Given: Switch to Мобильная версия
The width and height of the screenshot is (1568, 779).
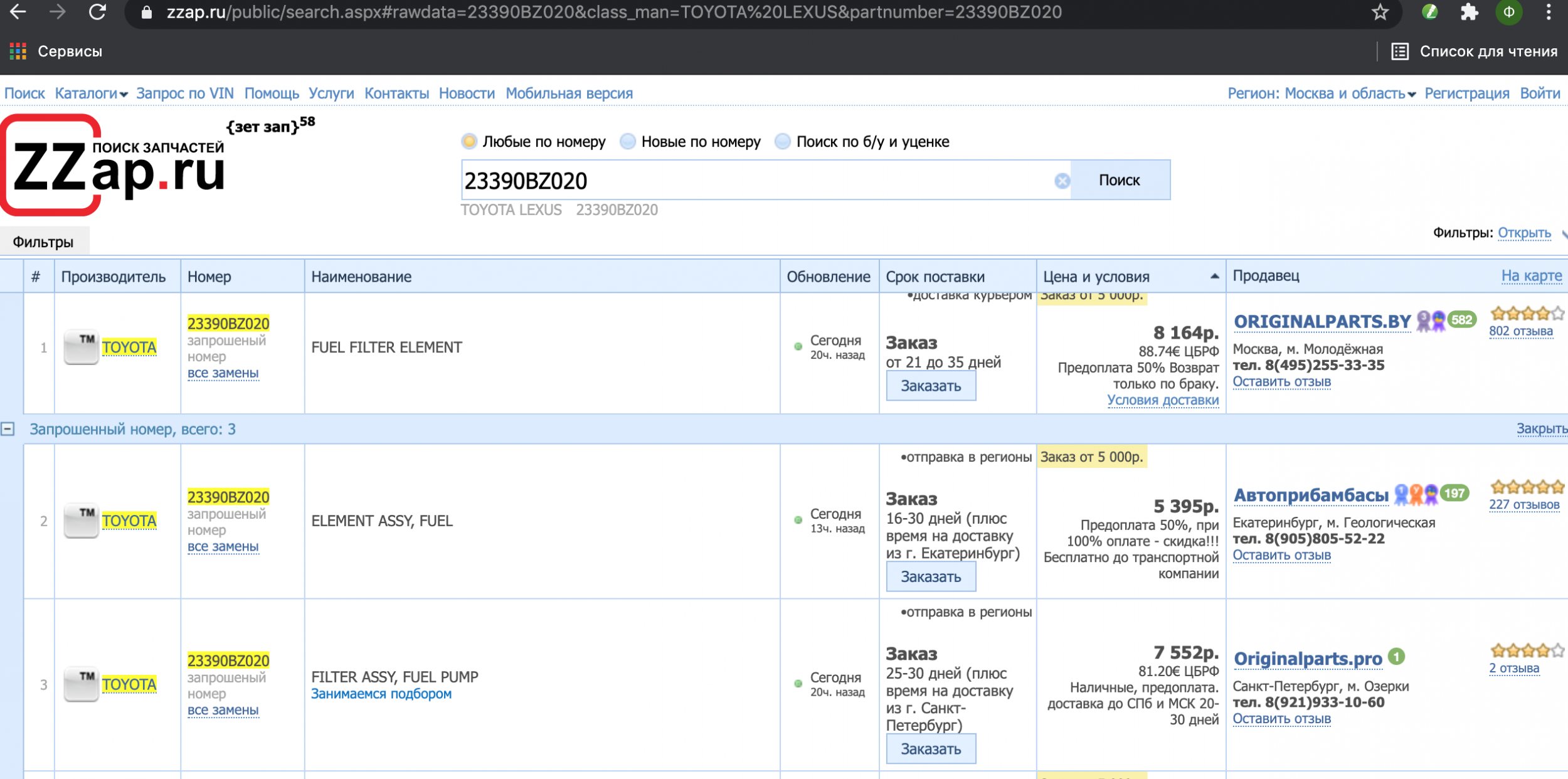Looking at the screenshot, I should click(569, 93).
